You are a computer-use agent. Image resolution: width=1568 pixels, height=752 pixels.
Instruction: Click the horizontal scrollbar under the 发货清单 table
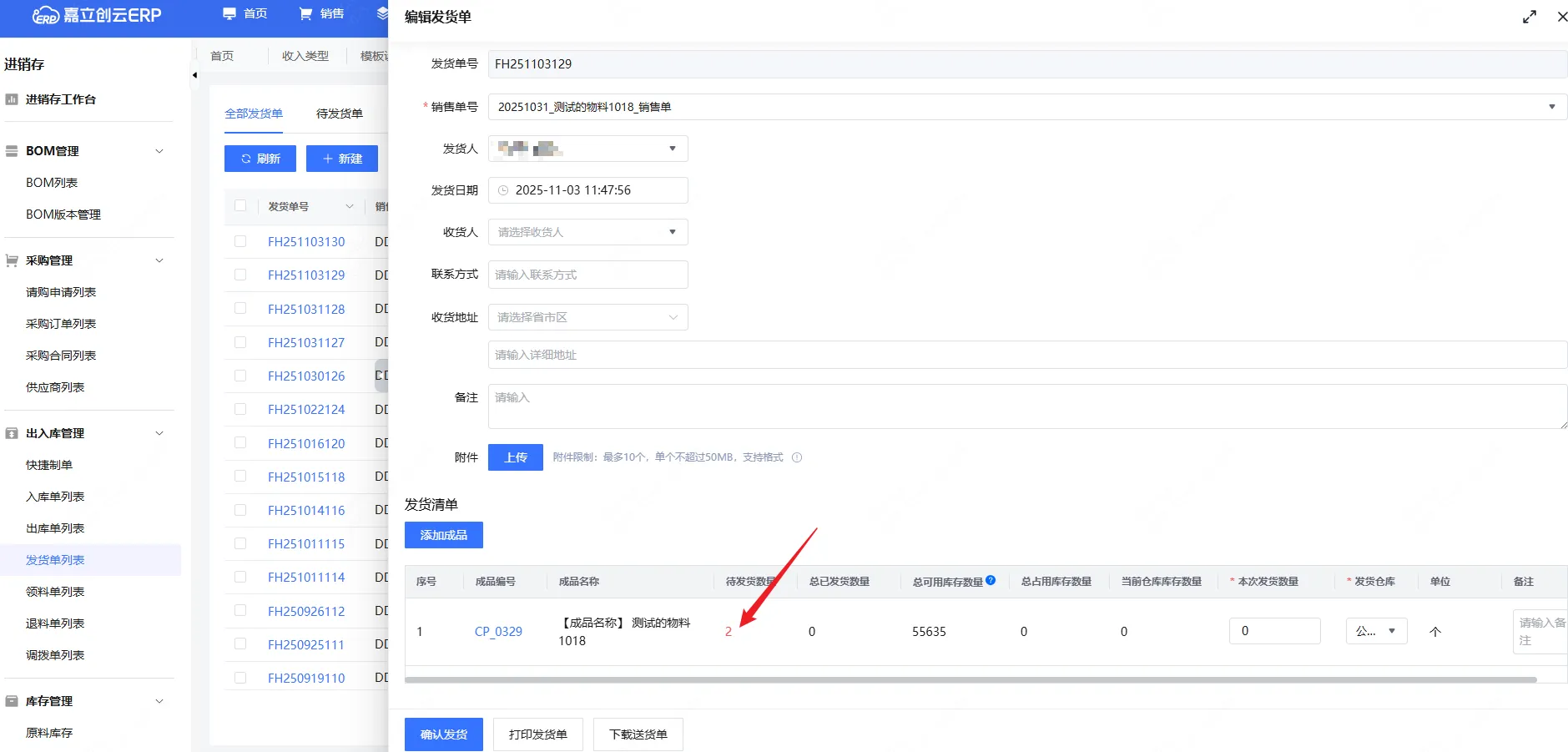click(970, 679)
